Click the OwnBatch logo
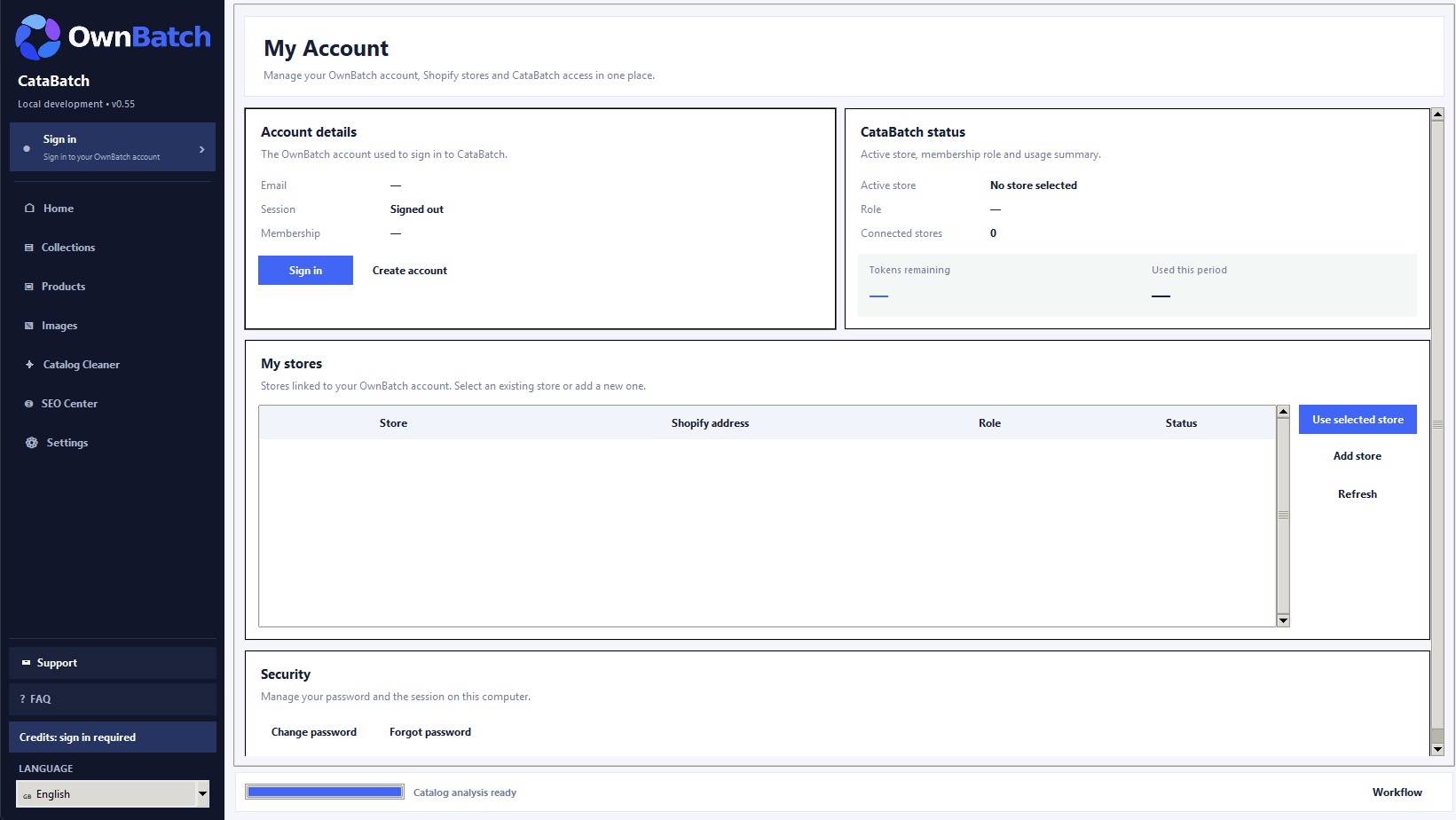This screenshot has width=1456, height=820. point(114,36)
